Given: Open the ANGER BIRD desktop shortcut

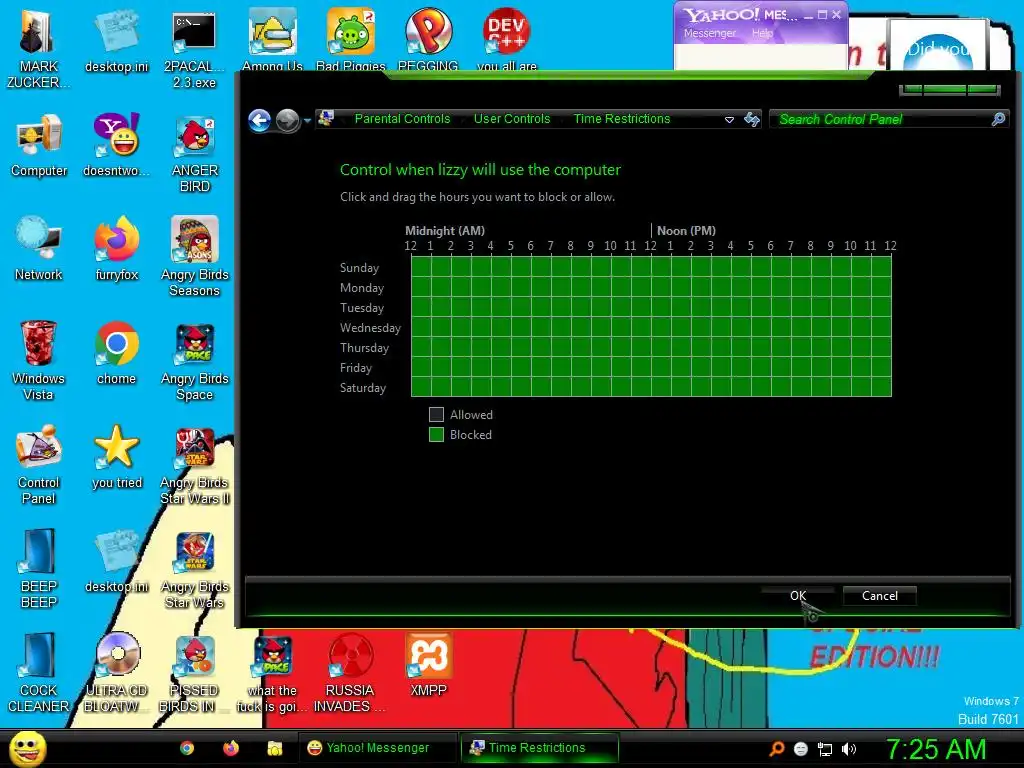Looking at the screenshot, I should [194, 153].
